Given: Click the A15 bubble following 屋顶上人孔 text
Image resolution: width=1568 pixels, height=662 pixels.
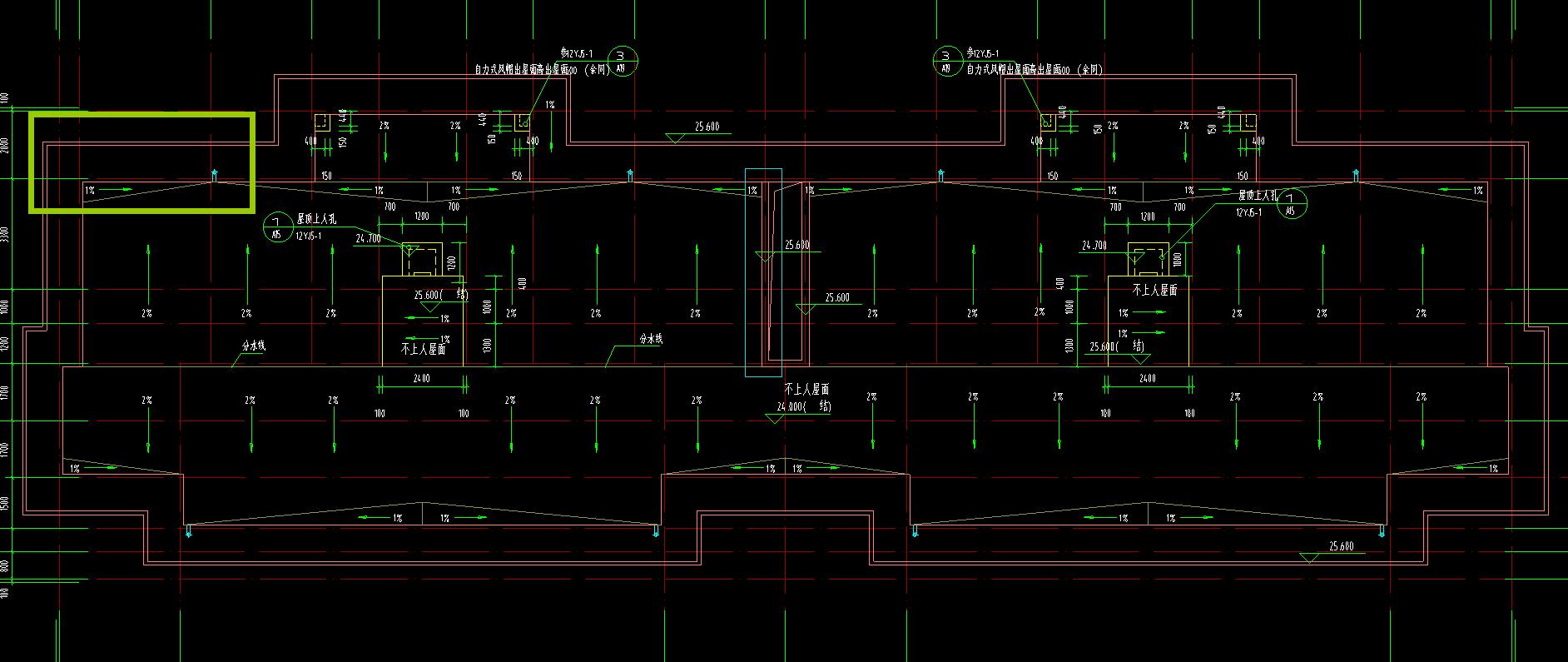Looking at the screenshot, I should tap(1291, 203).
